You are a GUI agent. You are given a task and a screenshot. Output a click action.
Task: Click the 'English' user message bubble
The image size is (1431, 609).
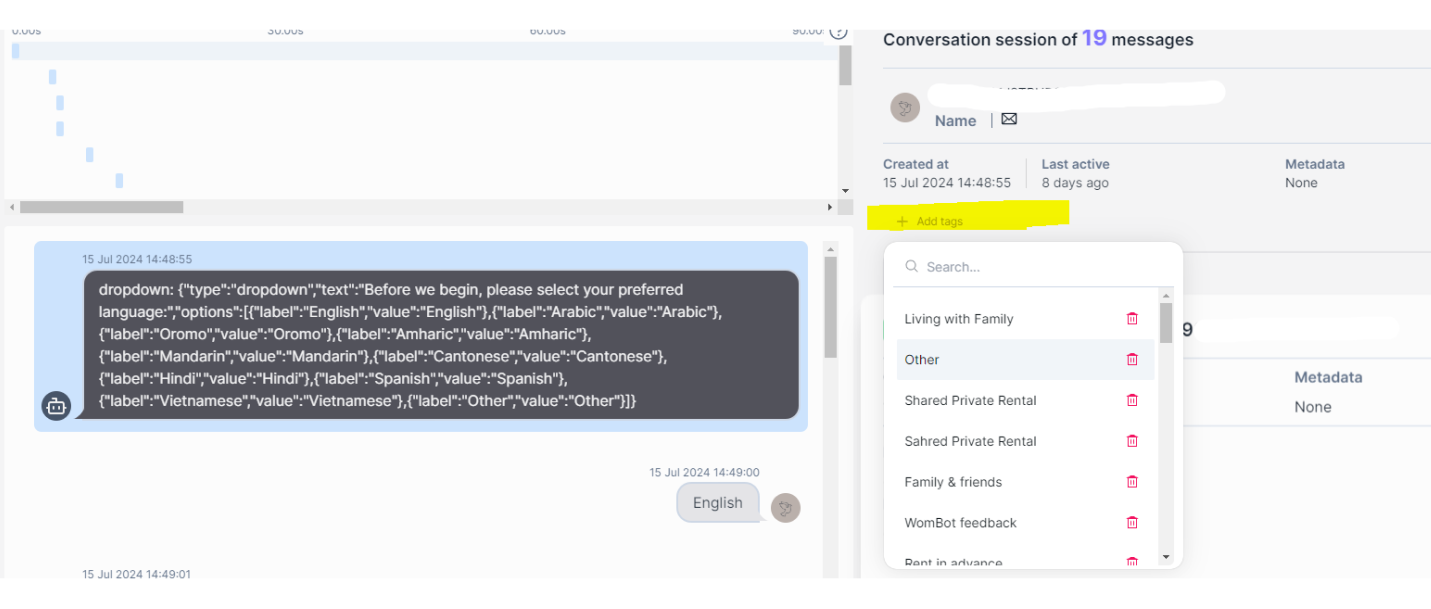(717, 503)
